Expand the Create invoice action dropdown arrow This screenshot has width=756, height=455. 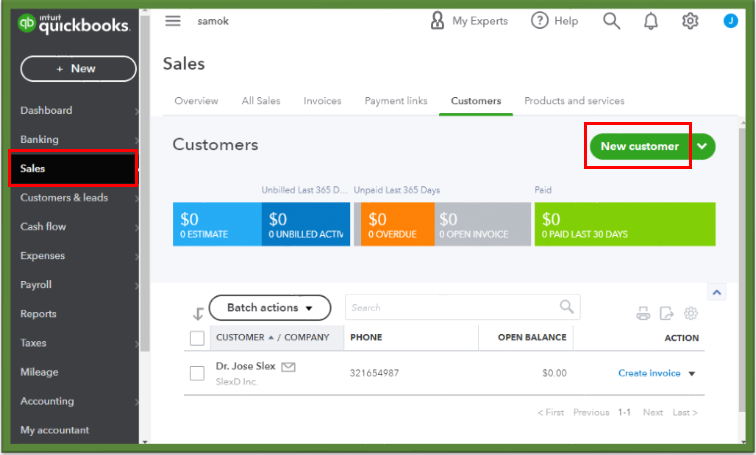pyautogui.click(x=692, y=374)
